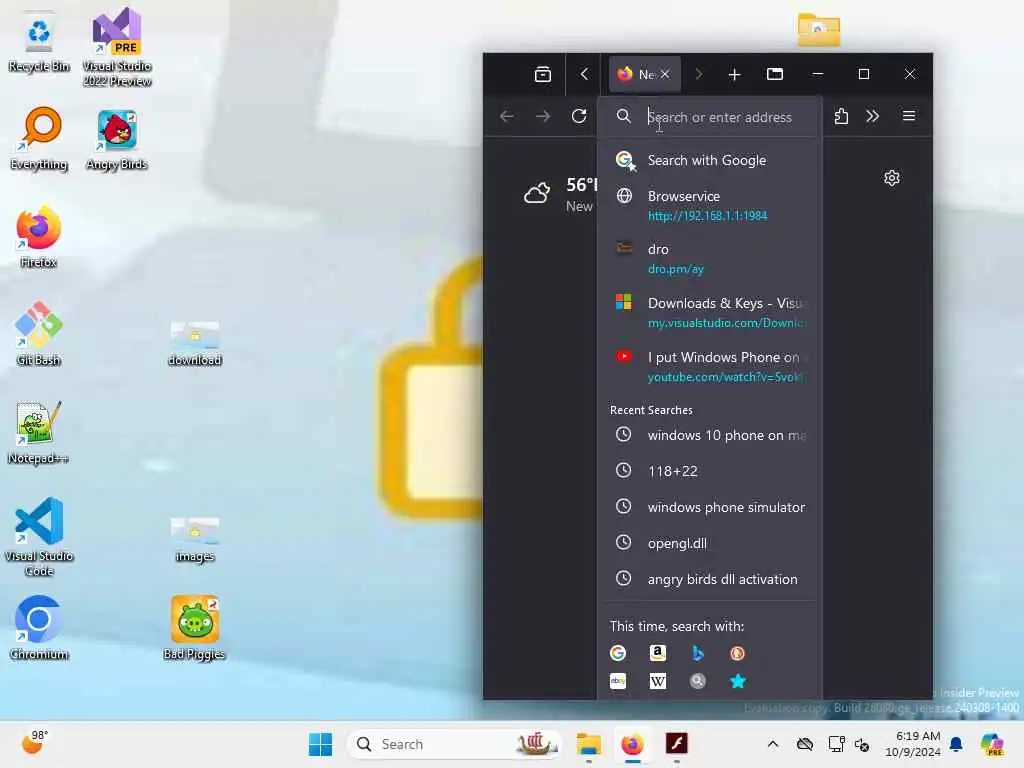Select the Everything desktop shortcut
1024x768 pixels.
pos(39,139)
